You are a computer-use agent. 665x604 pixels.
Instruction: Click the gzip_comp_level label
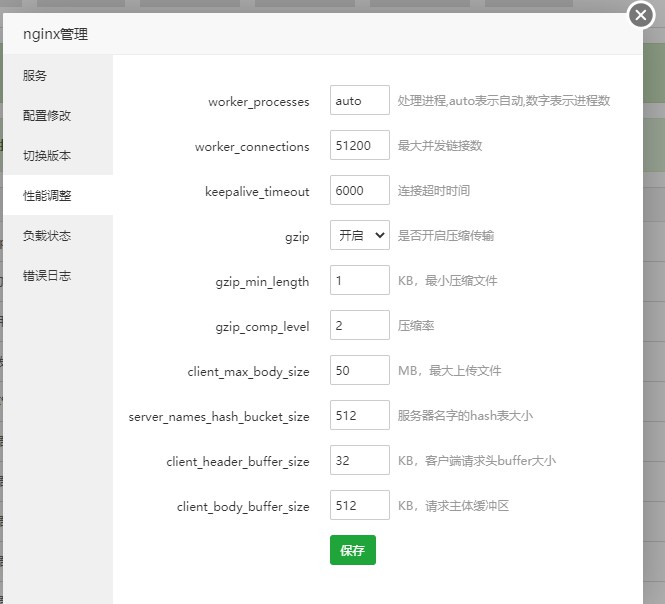pyautogui.click(x=262, y=327)
